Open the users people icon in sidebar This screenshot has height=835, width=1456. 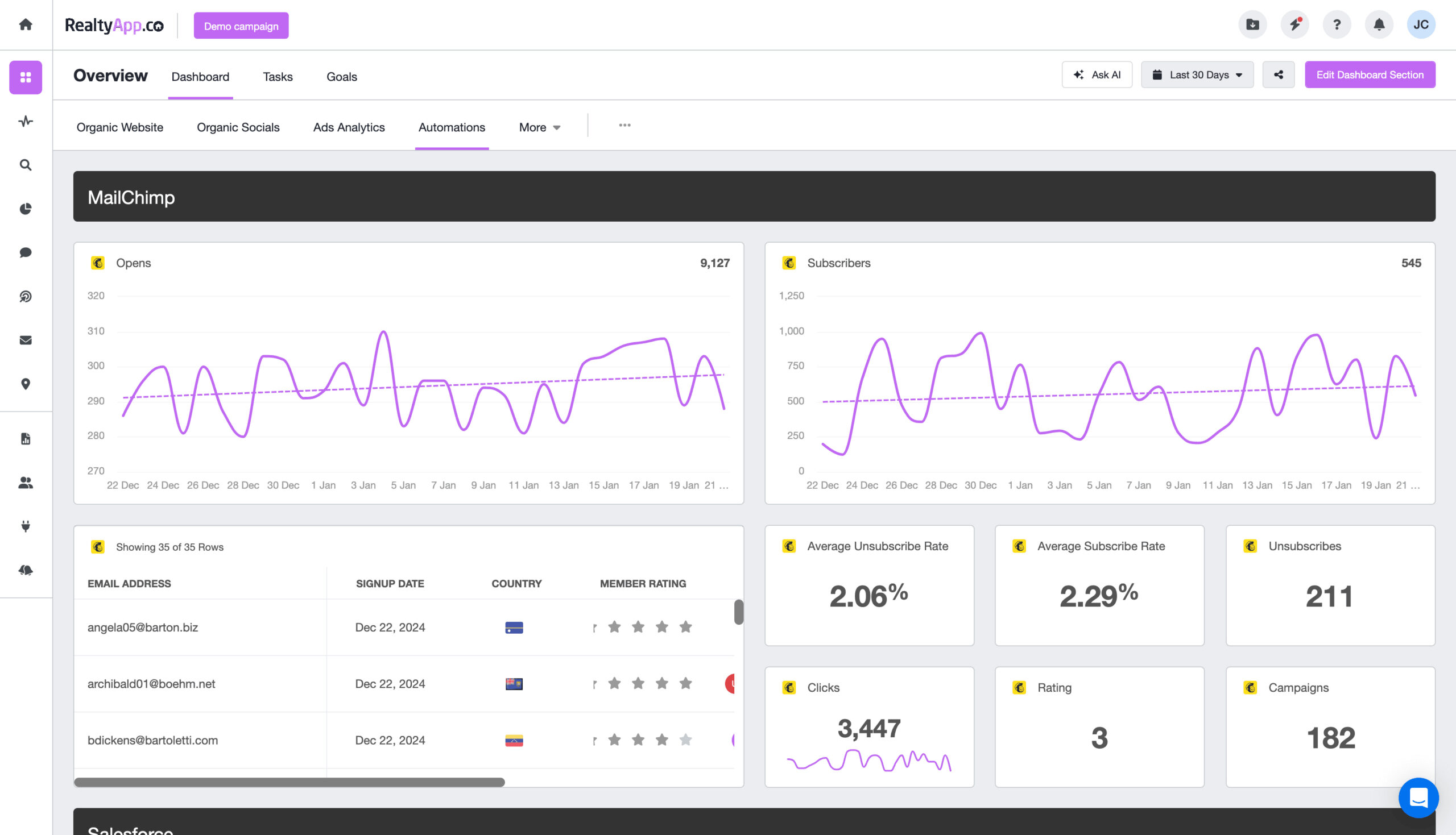[x=25, y=483]
